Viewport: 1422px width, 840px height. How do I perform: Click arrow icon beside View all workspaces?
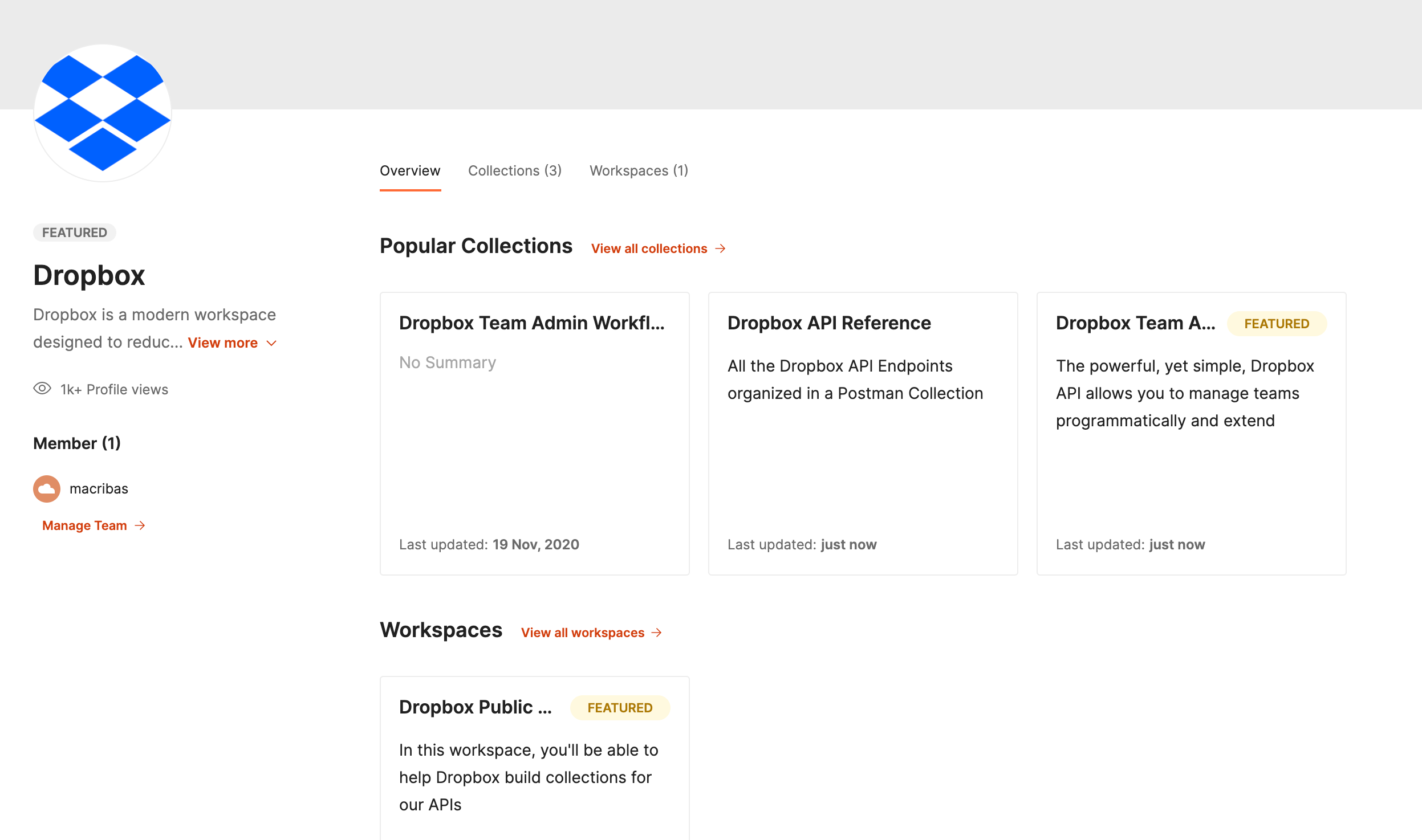[x=657, y=633]
